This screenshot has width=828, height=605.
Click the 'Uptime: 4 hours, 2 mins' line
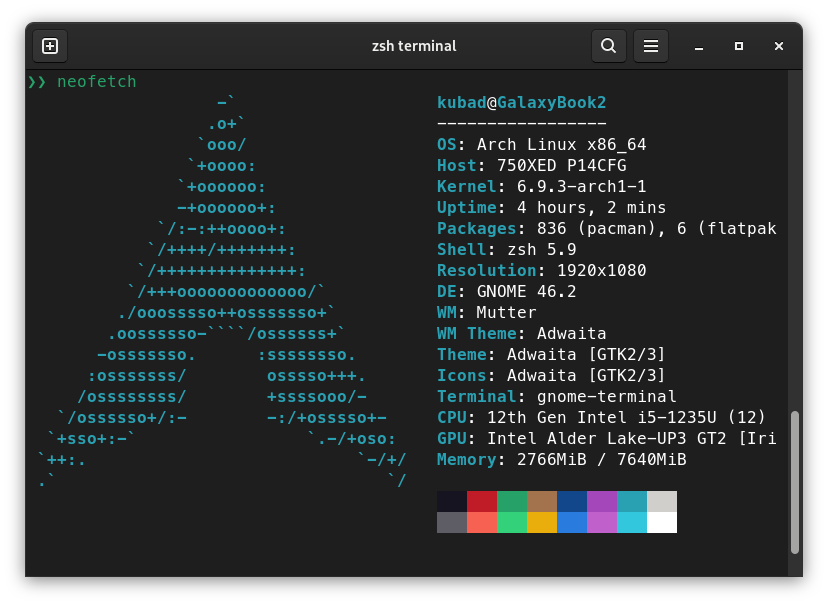[551, 207]
